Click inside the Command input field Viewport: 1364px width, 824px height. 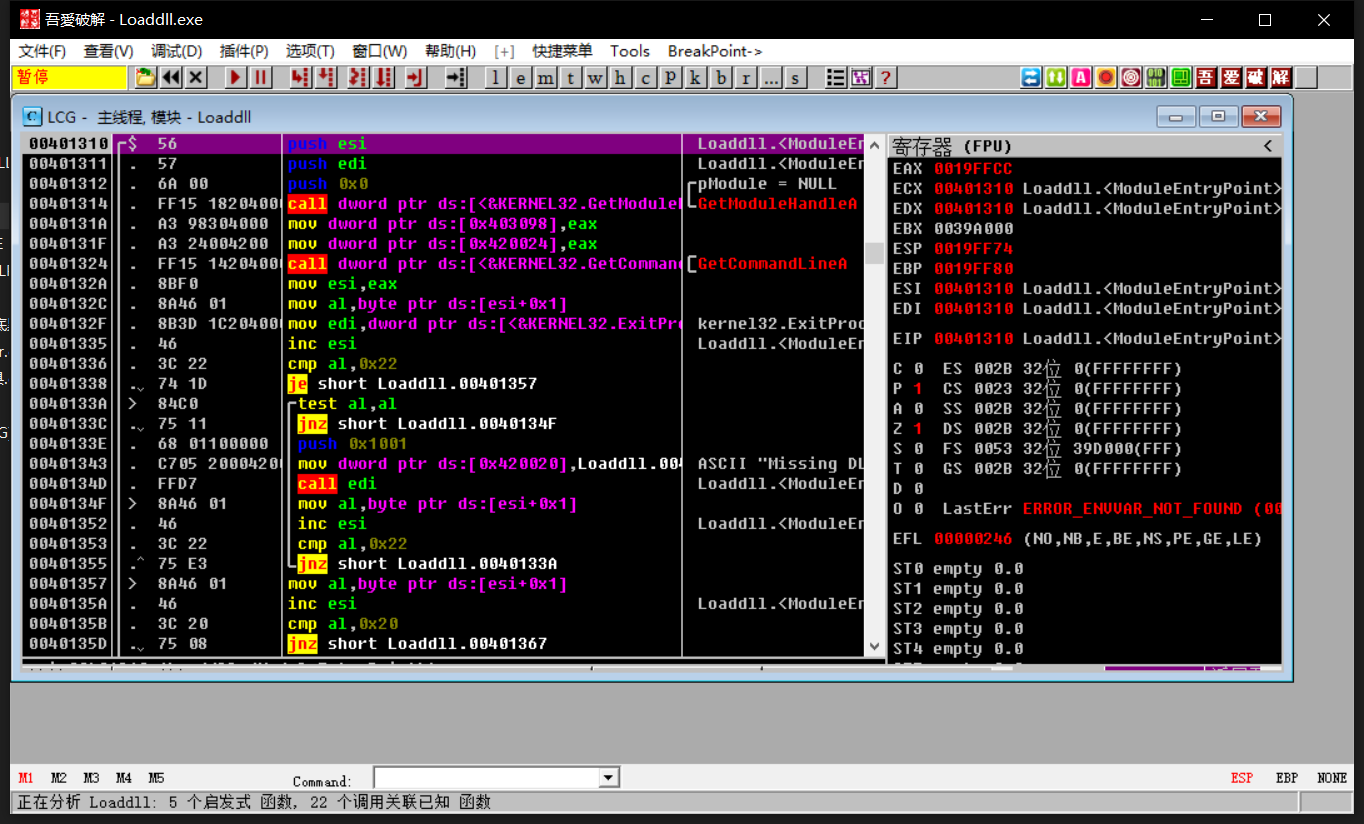[486, 777]
